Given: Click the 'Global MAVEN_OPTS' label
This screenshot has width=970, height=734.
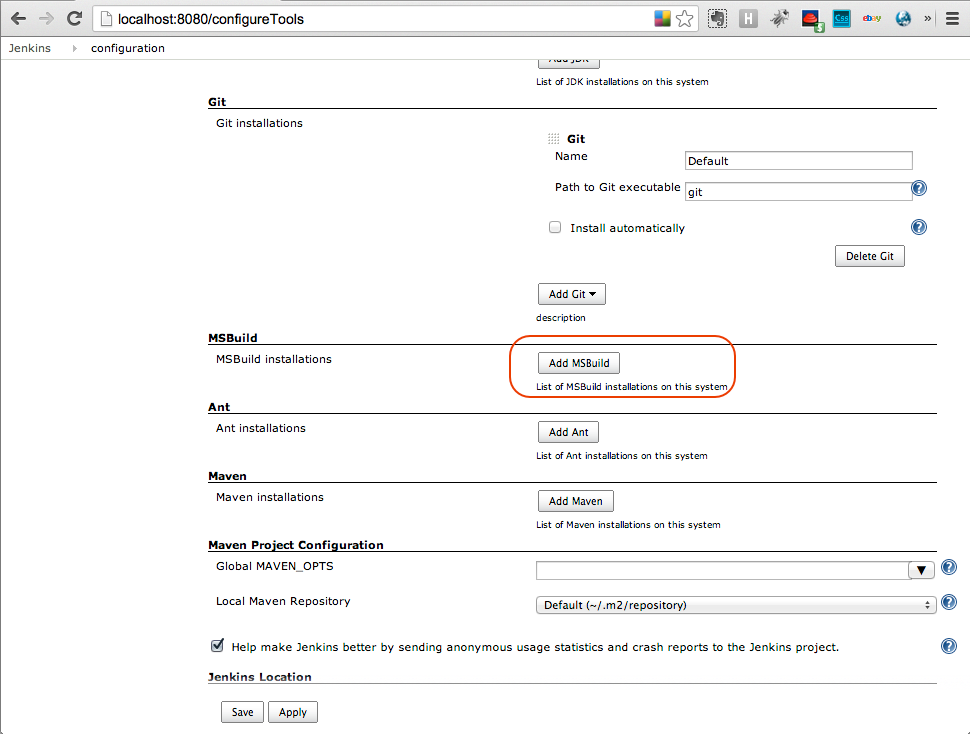Looking at the screenshot, I should point(274,566).
